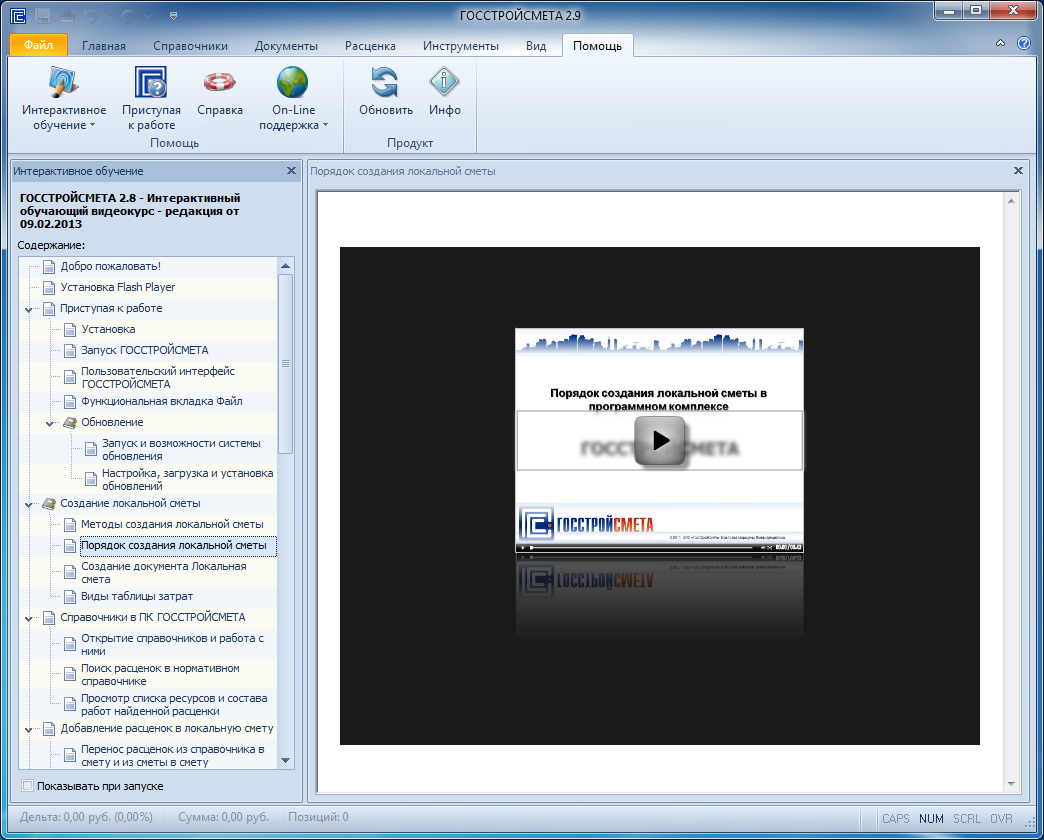This screenshot has height=840, width=1044.
Task: Collapse the Приступая к работе tree node
Action: click(x=29, y=310)
